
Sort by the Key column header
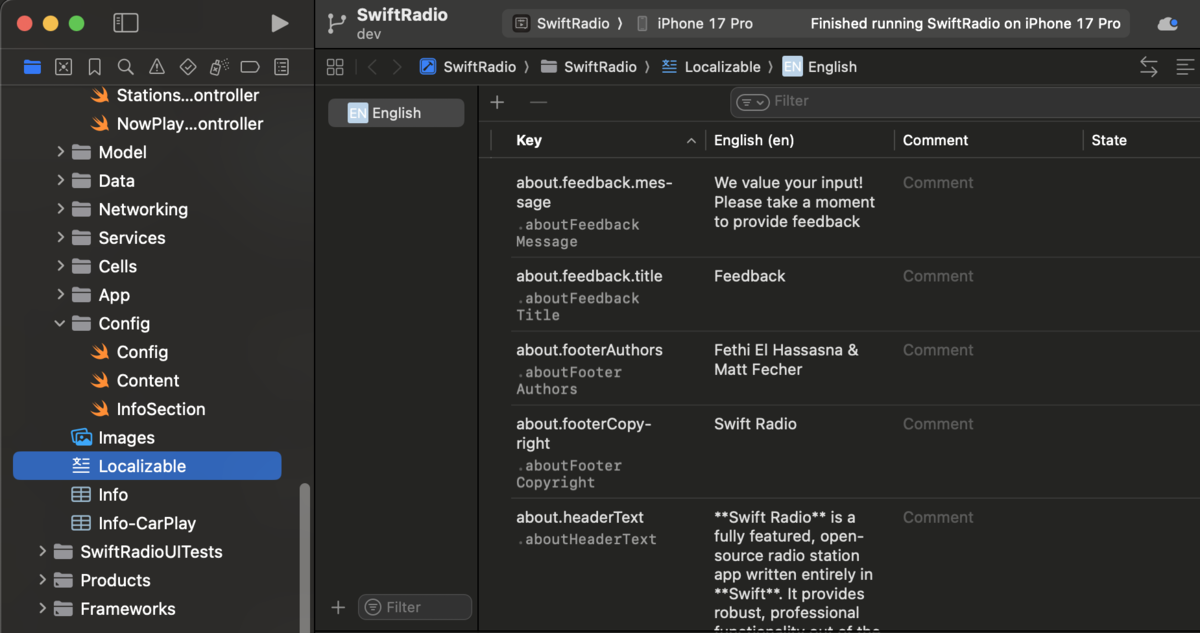coord(529,140)
